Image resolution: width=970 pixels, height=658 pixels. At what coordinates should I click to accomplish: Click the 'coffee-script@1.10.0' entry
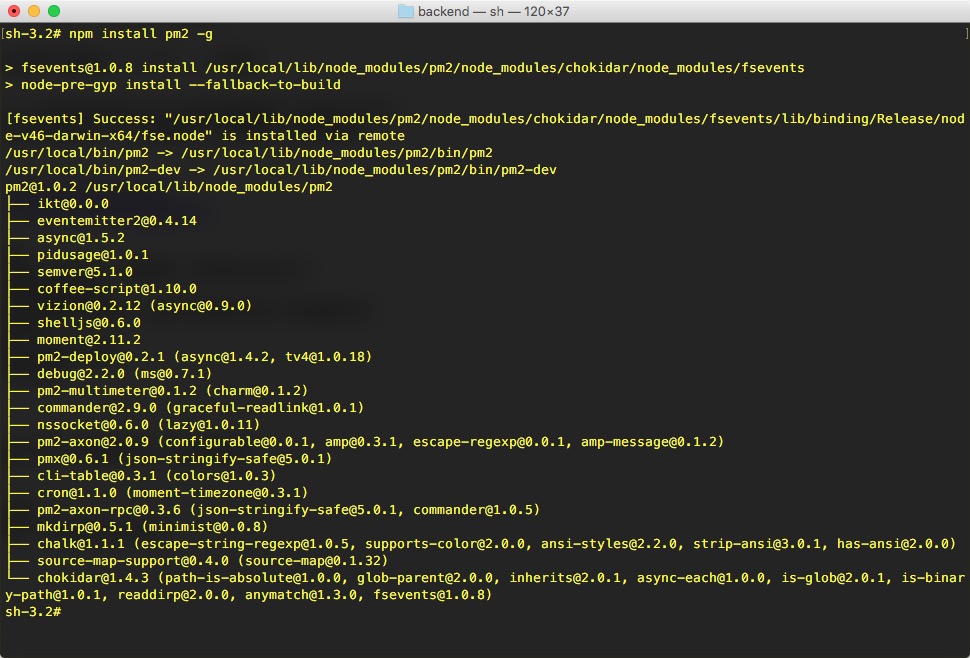(x=116, y=289)
